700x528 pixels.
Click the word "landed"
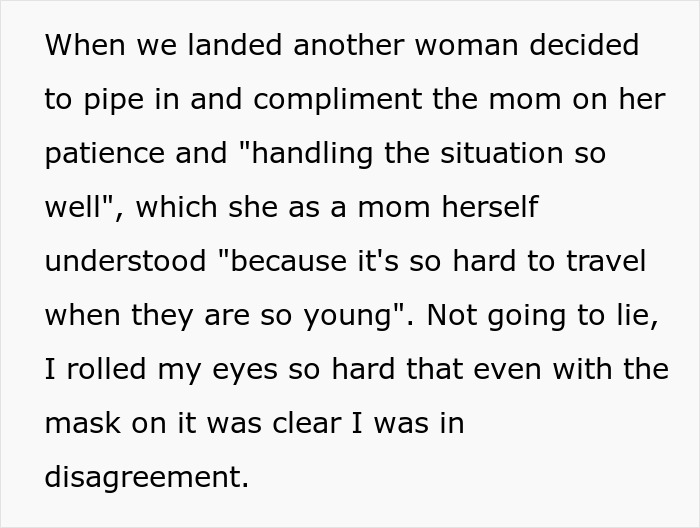(221, 46)
